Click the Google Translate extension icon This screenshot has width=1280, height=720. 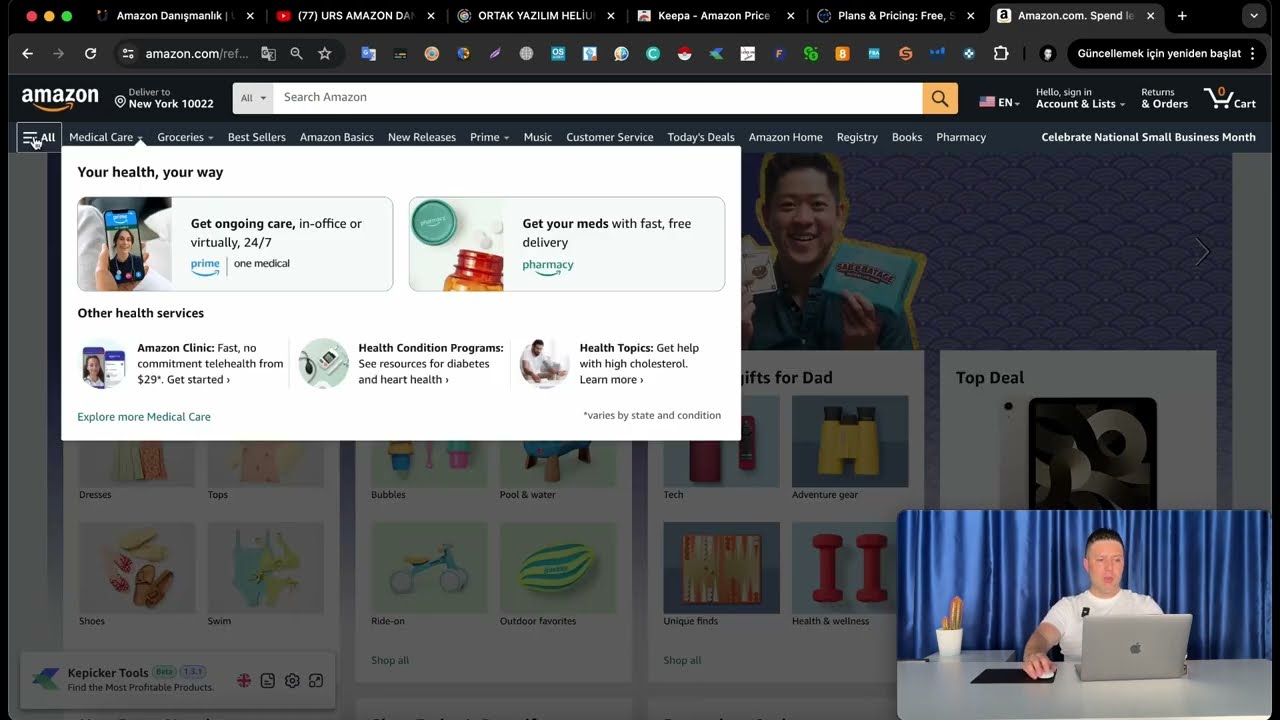point(368,53)
